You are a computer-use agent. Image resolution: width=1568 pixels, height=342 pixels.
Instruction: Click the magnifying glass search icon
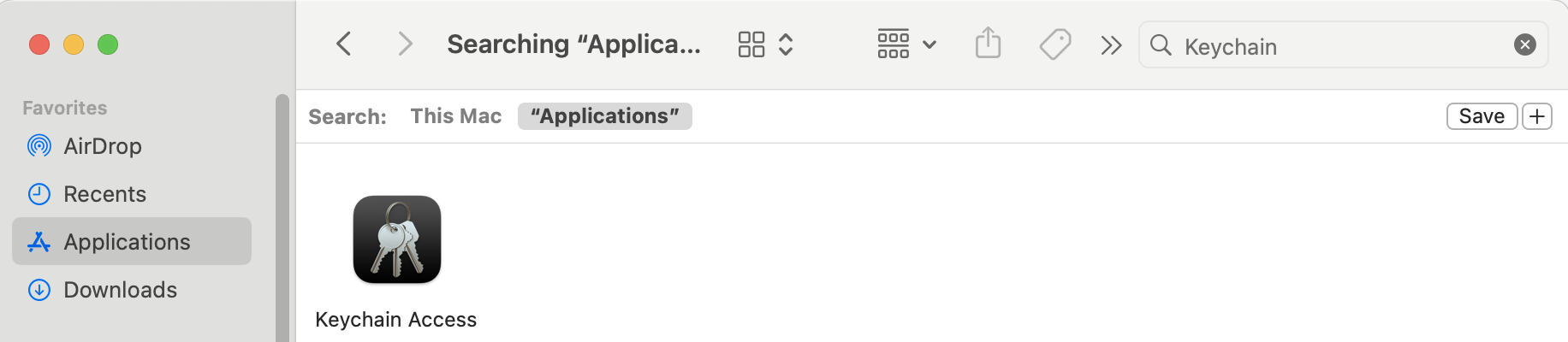1161,44
